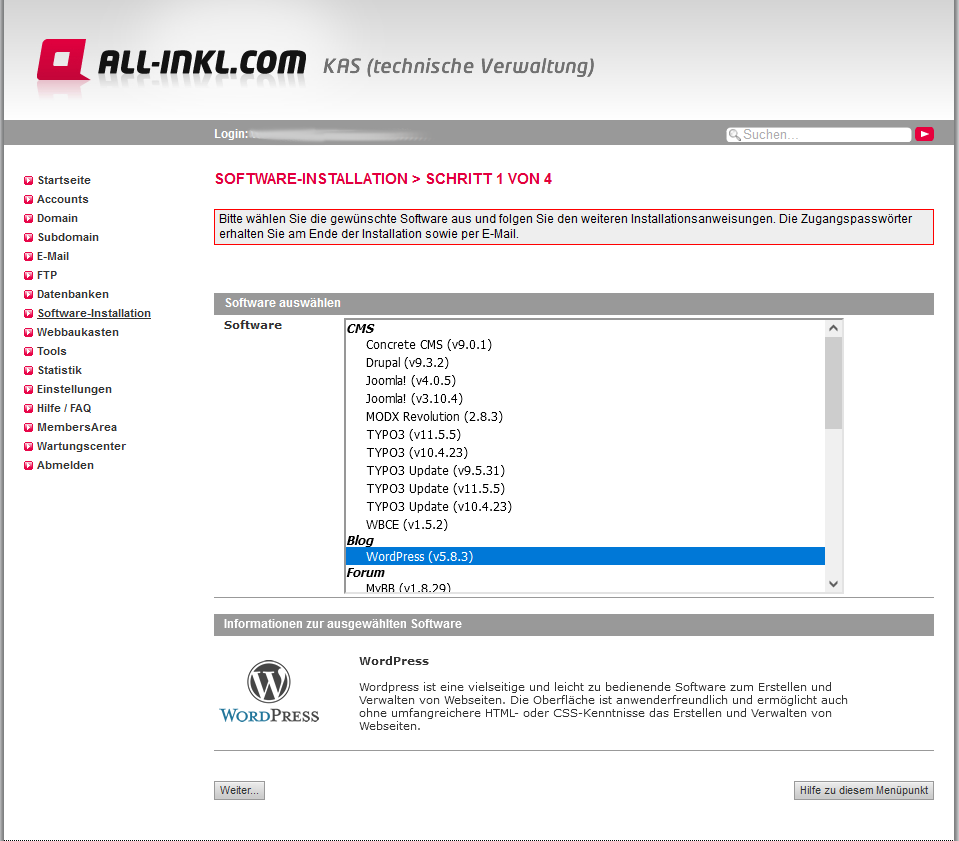
Task: Open the FTP menu entry
Action: [47, 275]
